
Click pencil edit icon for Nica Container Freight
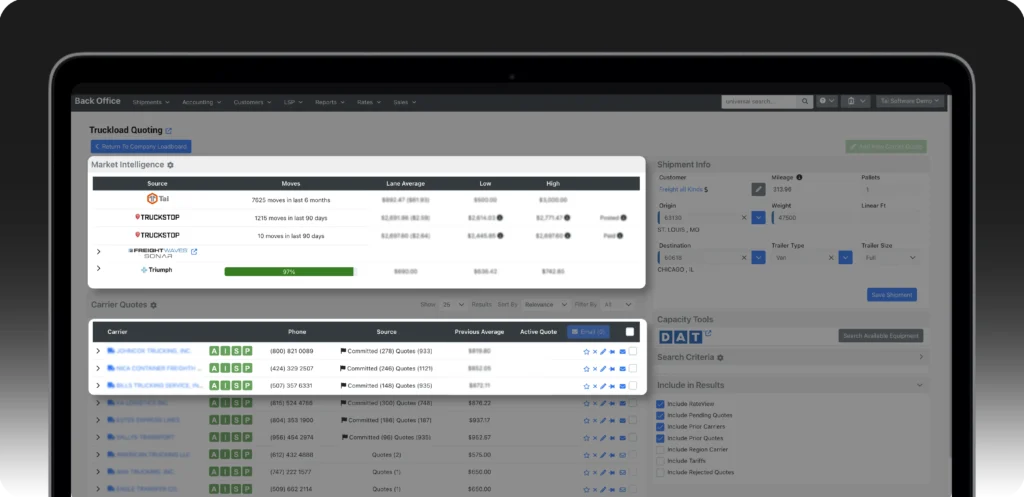coord(603,369)
